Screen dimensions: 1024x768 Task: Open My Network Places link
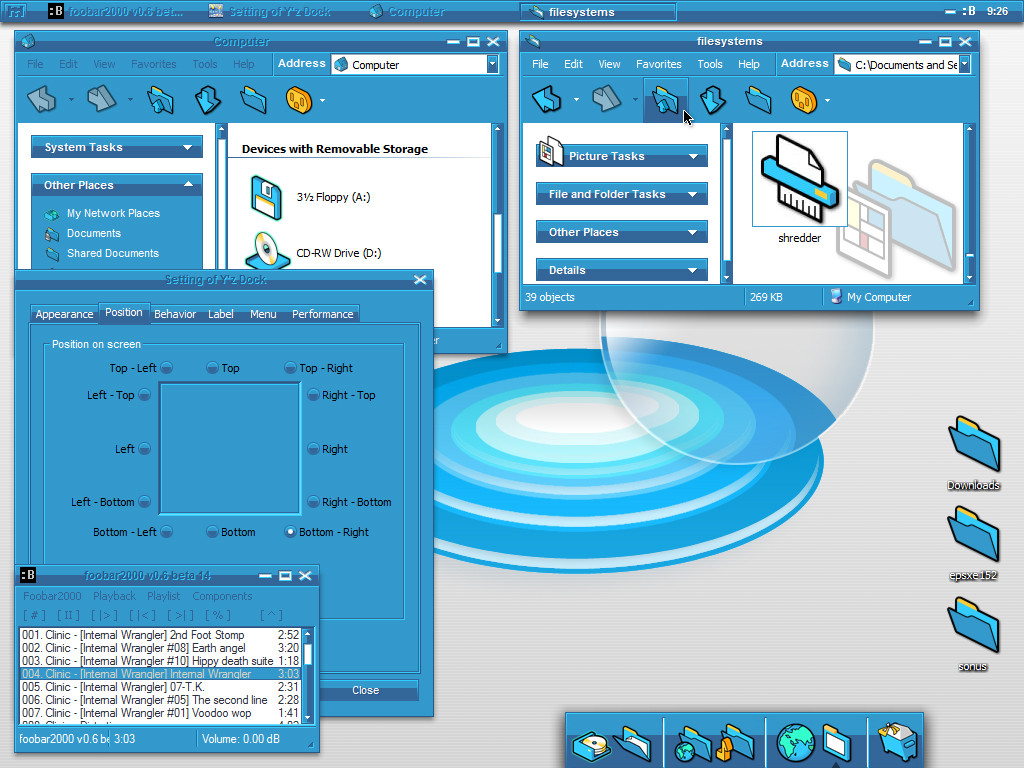click(113, 213)
